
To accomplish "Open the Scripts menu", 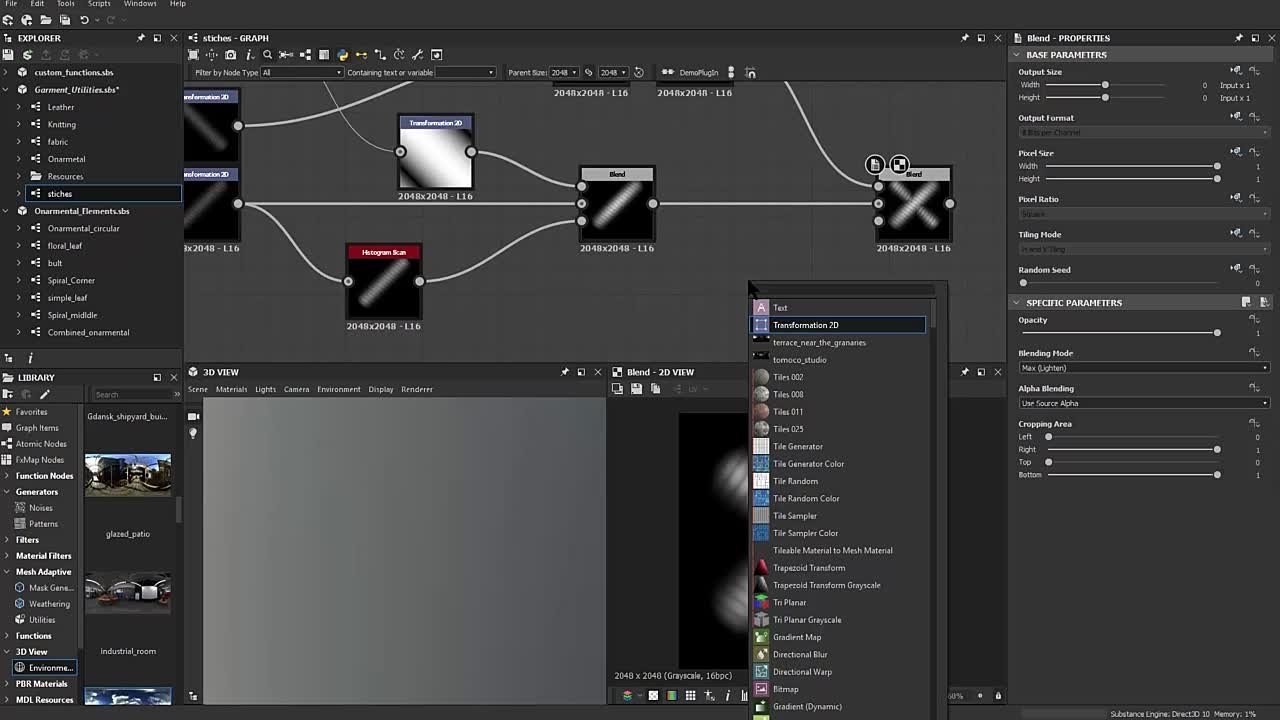I will click(x=99, y=4).
